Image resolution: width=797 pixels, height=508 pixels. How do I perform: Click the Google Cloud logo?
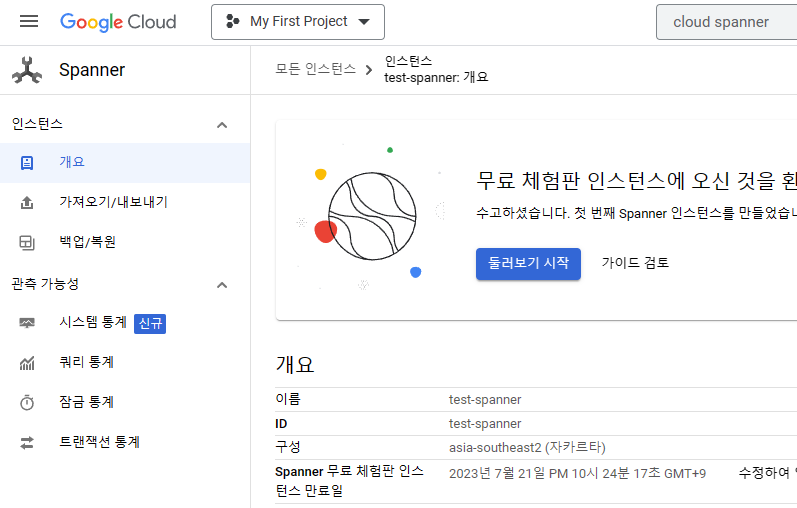[x=118, y=22]
